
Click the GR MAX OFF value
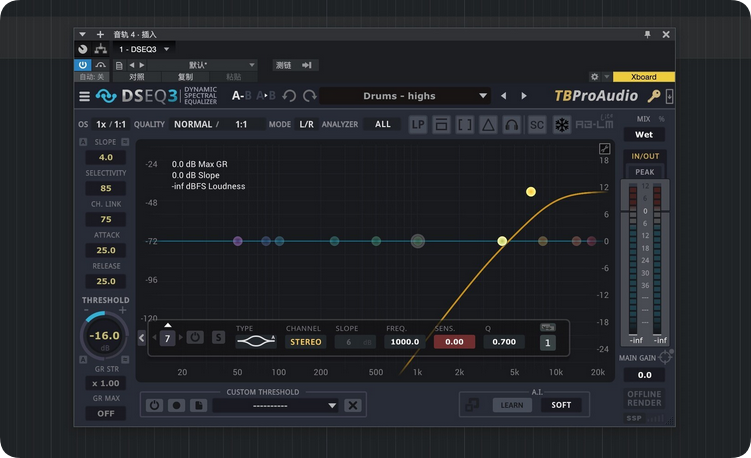click(x=106, y=413)
